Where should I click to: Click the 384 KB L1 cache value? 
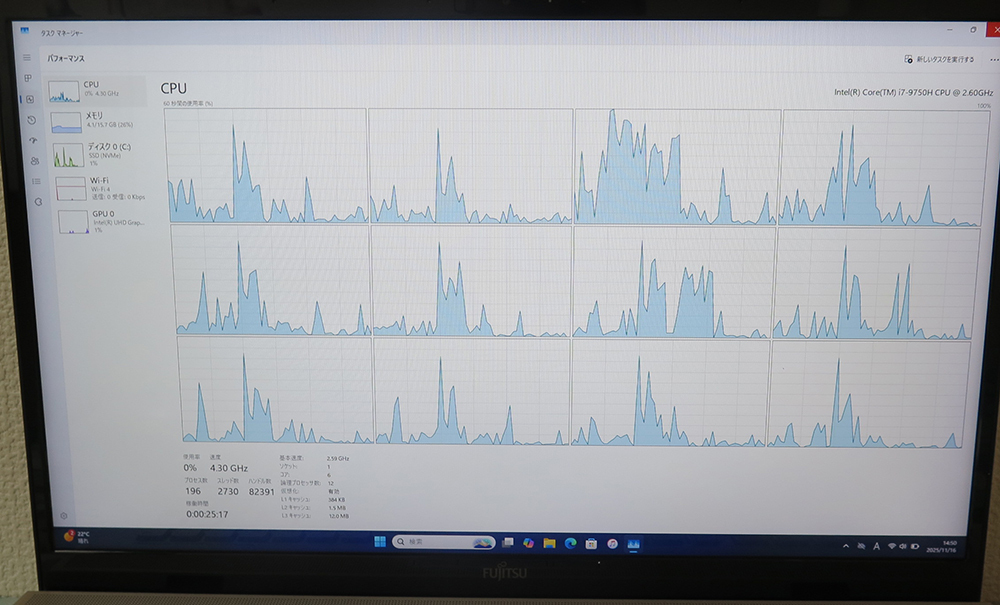(x=337, y=500)
